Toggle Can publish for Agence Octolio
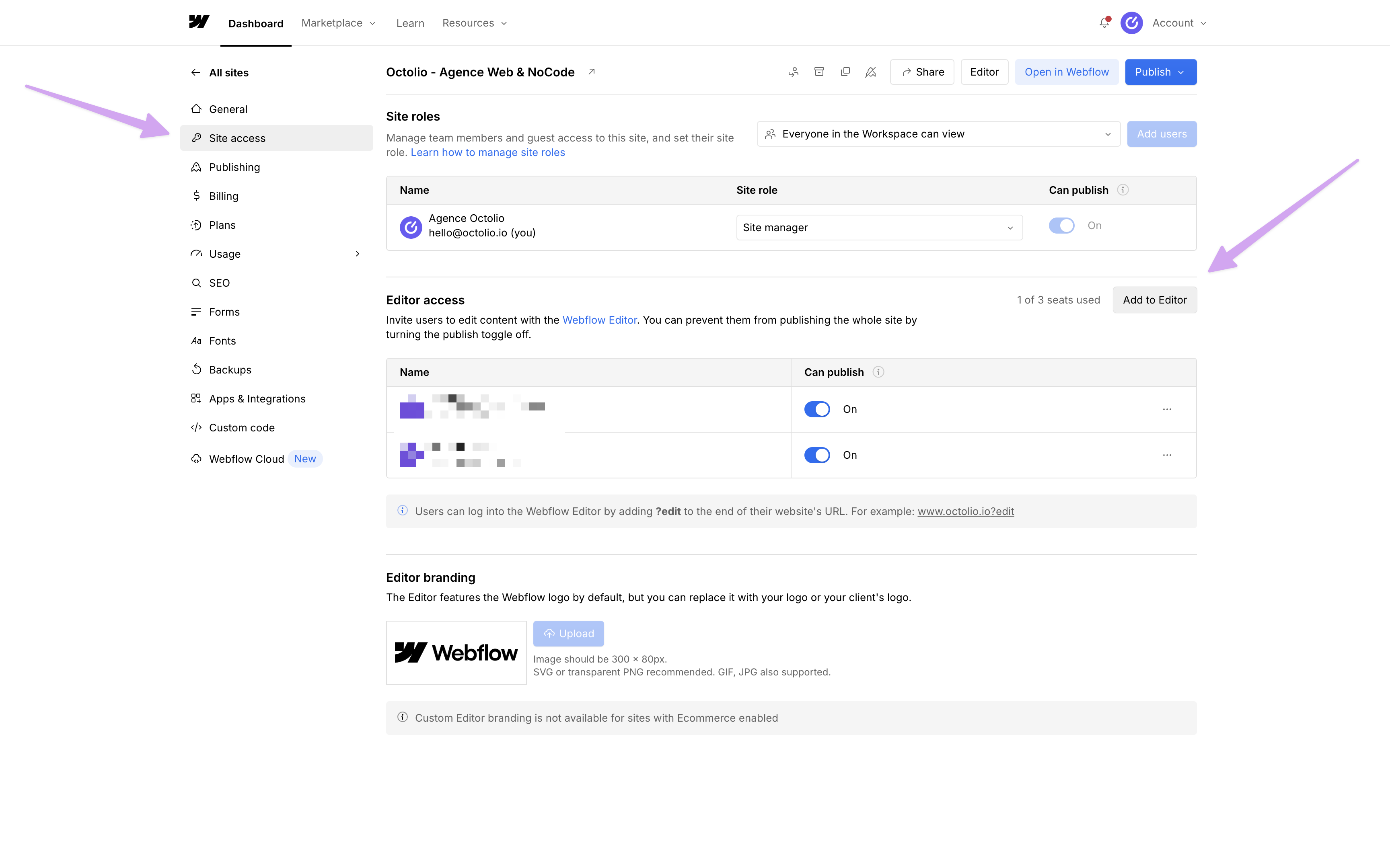This screenshot has width=1390, height=868. 1061,226
